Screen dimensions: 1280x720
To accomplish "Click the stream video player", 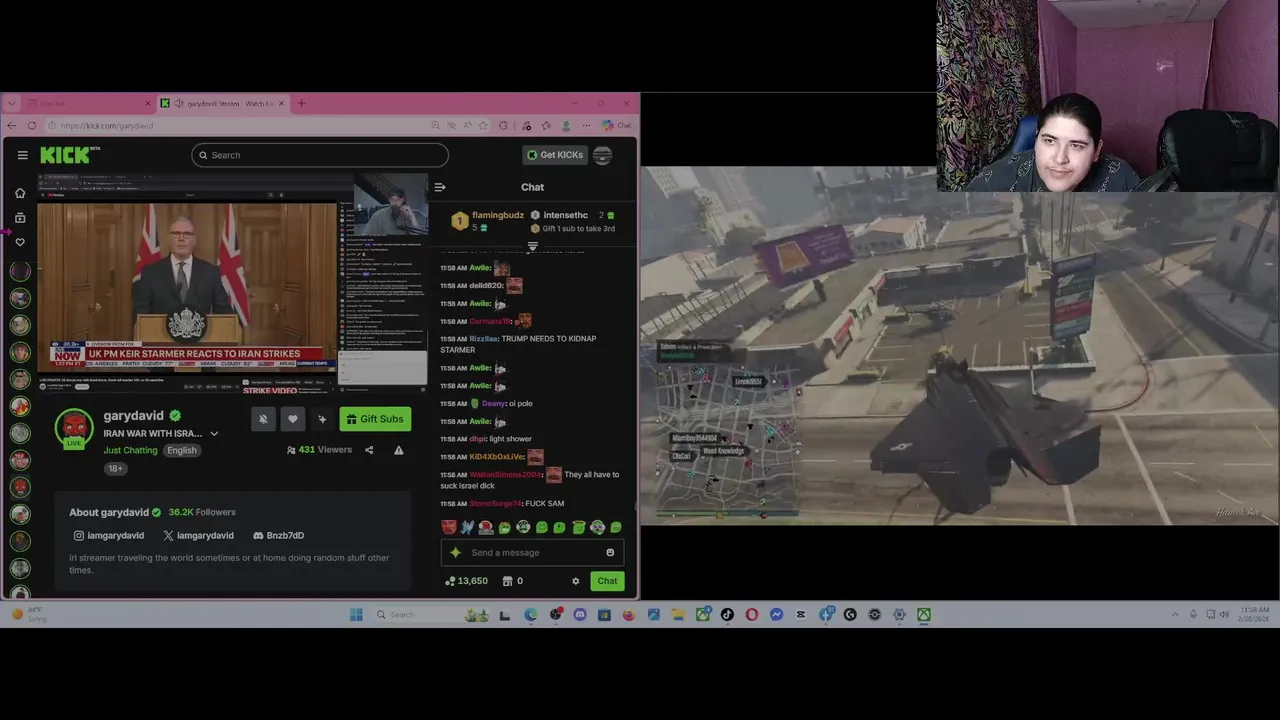I will 233,285.
